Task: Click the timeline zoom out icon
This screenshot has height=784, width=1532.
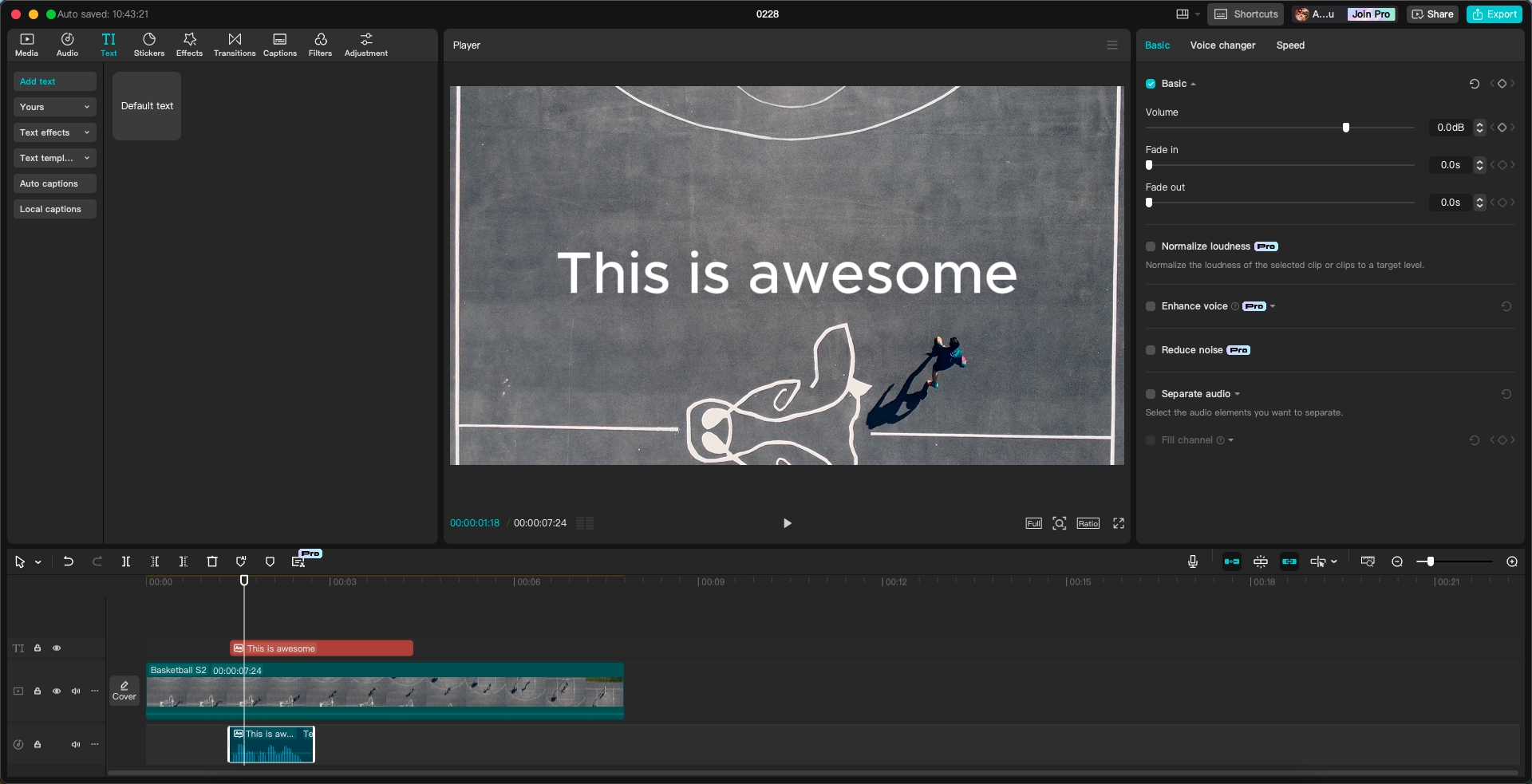Action: [1397, 561]
